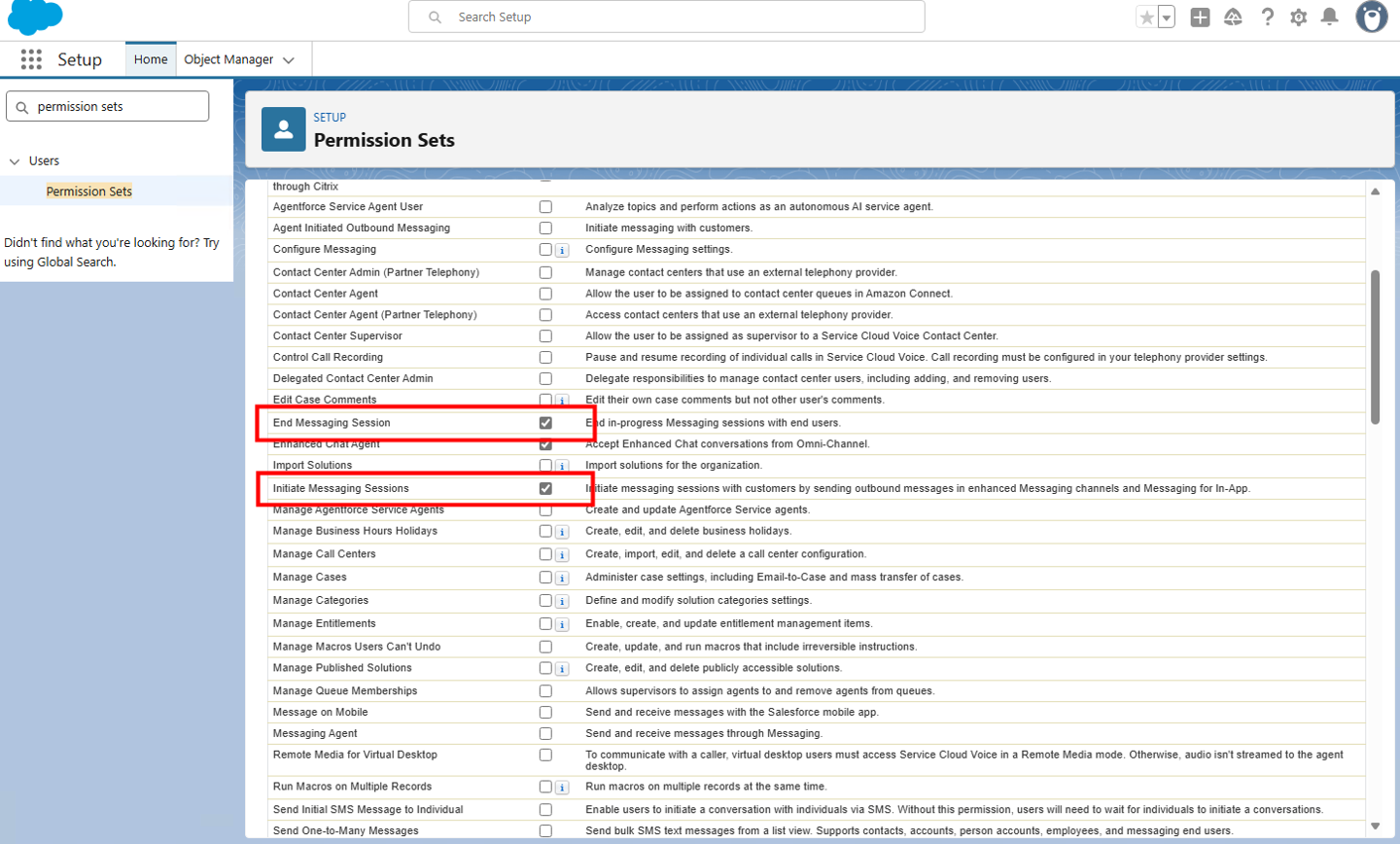
Task: Switch to the Home tab
Action: (151, 59)
